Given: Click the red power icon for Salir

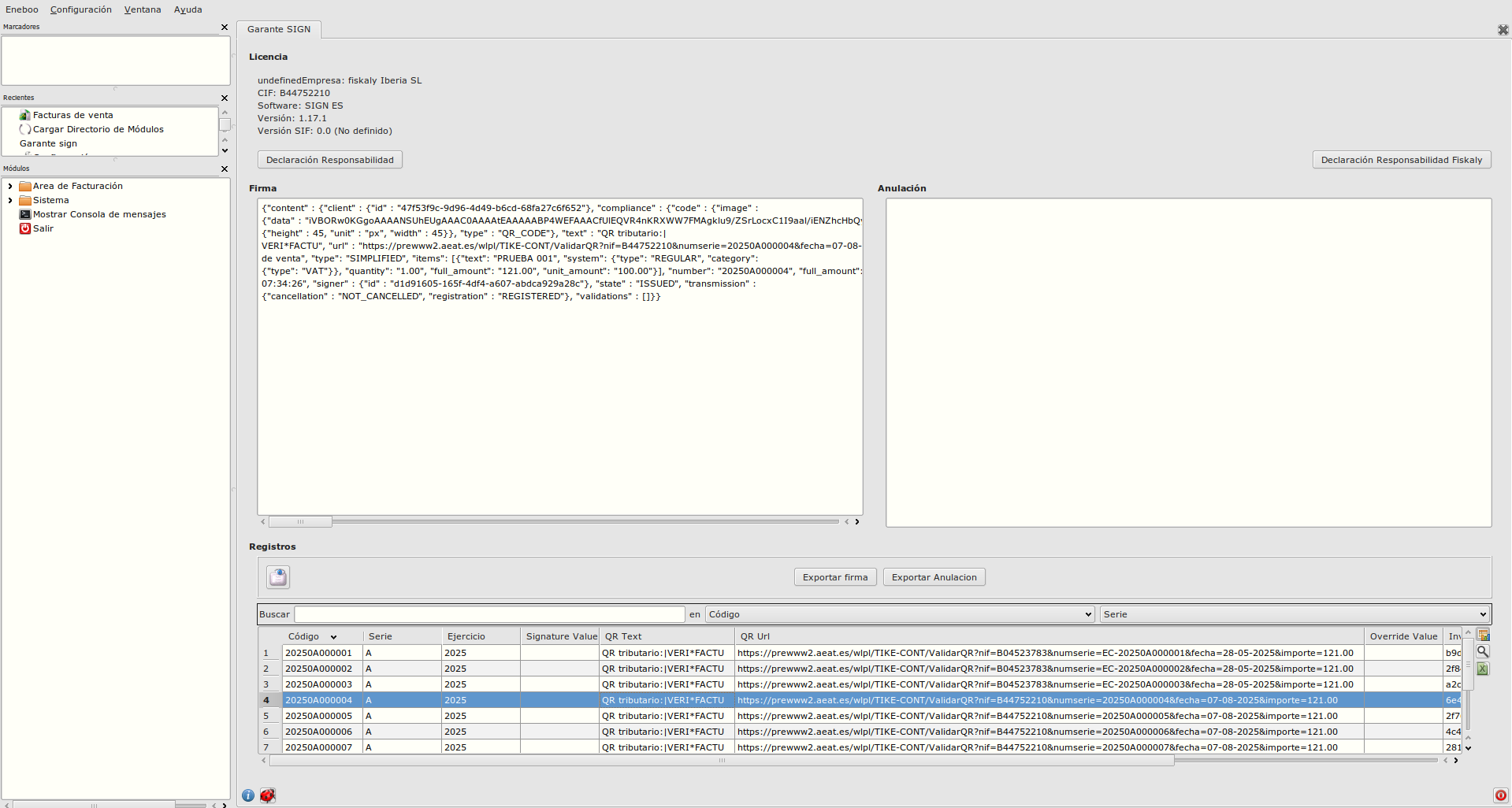Looking at the screenshot, I should point(25,228).
